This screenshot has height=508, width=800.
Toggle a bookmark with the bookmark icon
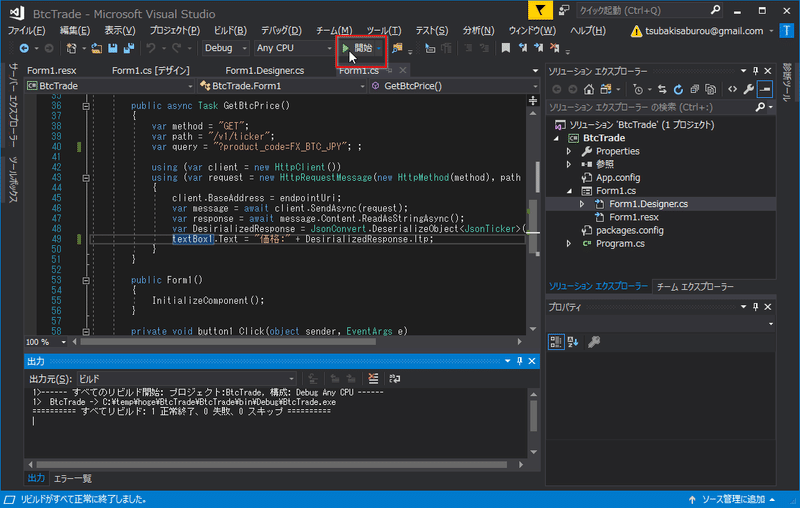click(505, 48)
